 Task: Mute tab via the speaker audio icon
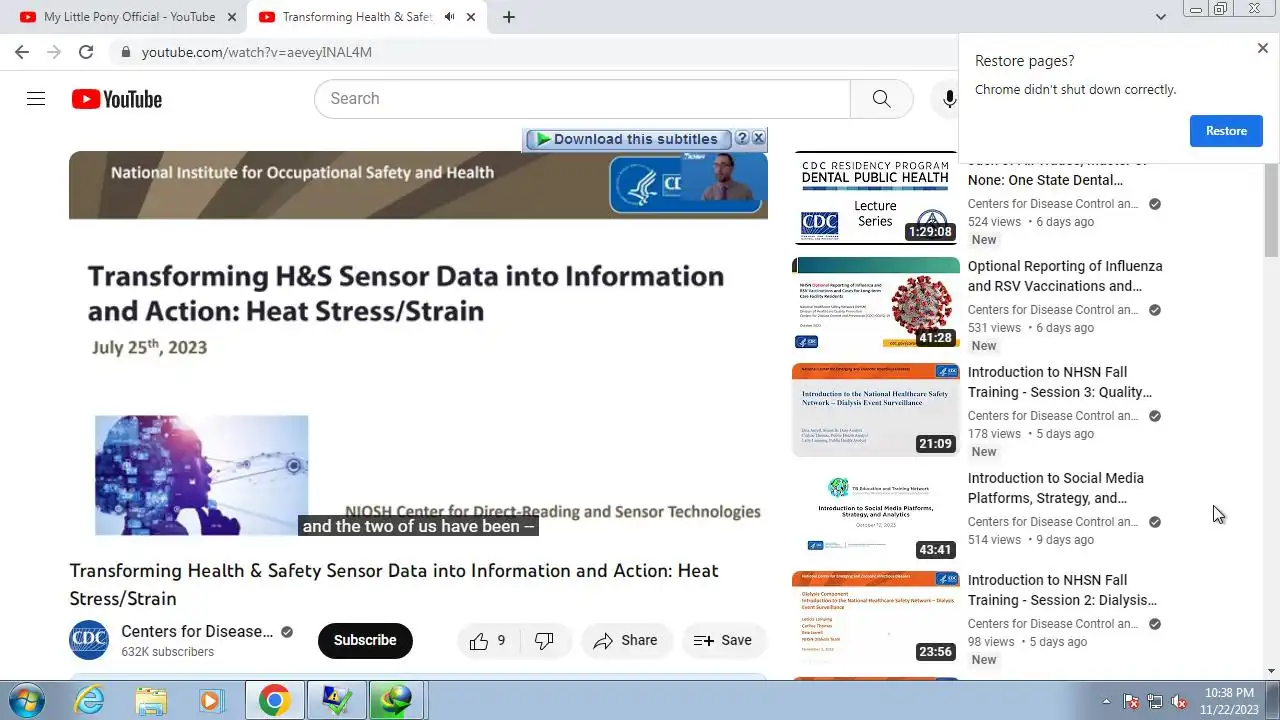(x=449, y=17)
